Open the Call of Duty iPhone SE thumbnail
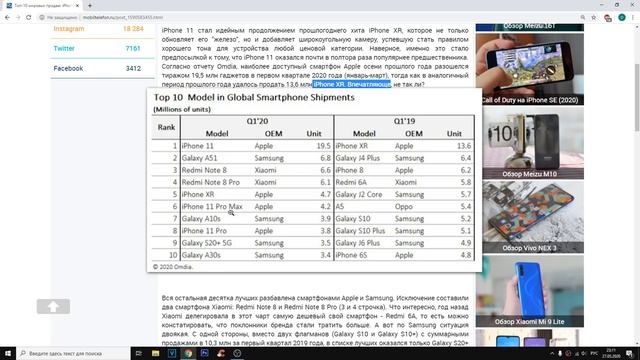The image size is (640, 360). click(x=529, y=69)
